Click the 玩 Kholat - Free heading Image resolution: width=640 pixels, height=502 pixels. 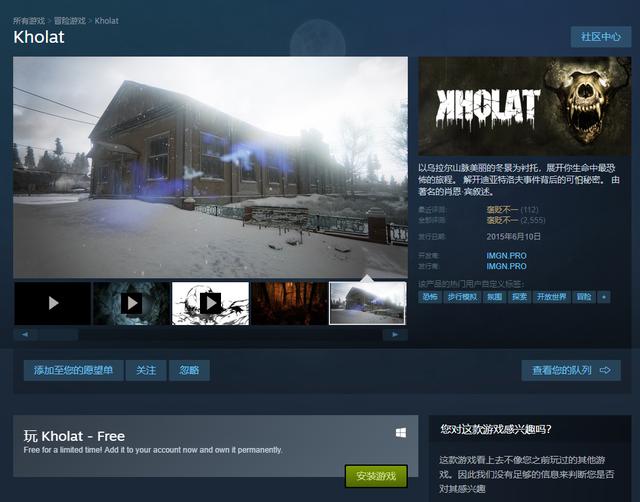pyautogui.click(x=74, y=436)
